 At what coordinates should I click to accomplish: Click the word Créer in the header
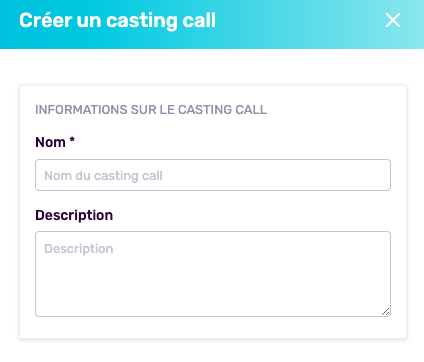click(x=46, y=20)
